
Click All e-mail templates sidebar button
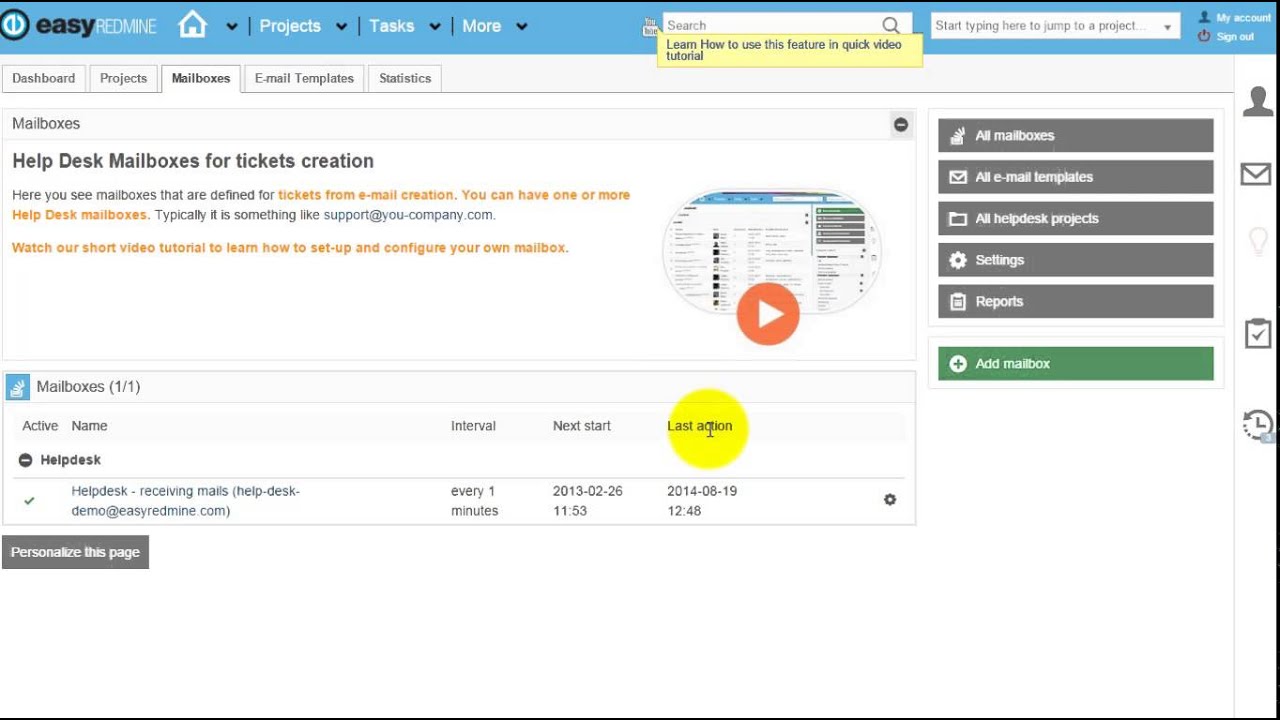point(1076,177)
